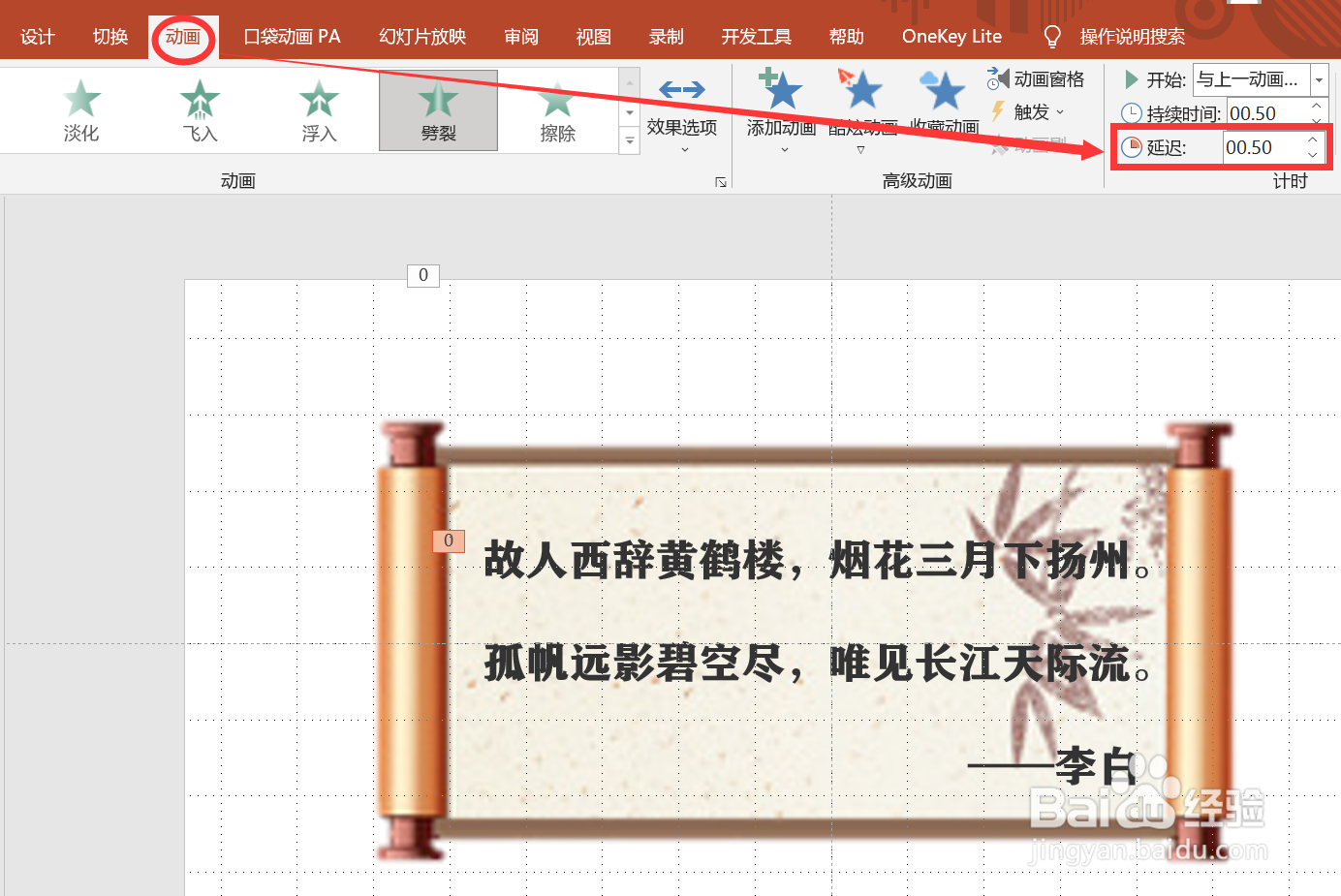This screenshot has width=1341, height=896.
Task: Open the 添加动画 dropdown arrow
Action: (785, 150)
